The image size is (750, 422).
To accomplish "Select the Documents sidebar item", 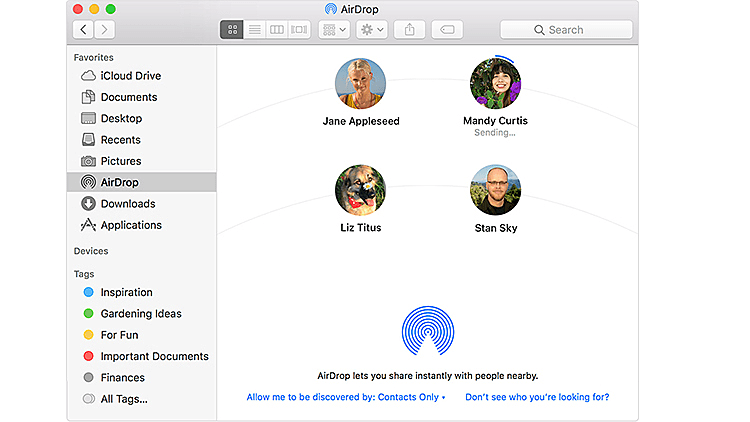I will click(x=129, y=97).
